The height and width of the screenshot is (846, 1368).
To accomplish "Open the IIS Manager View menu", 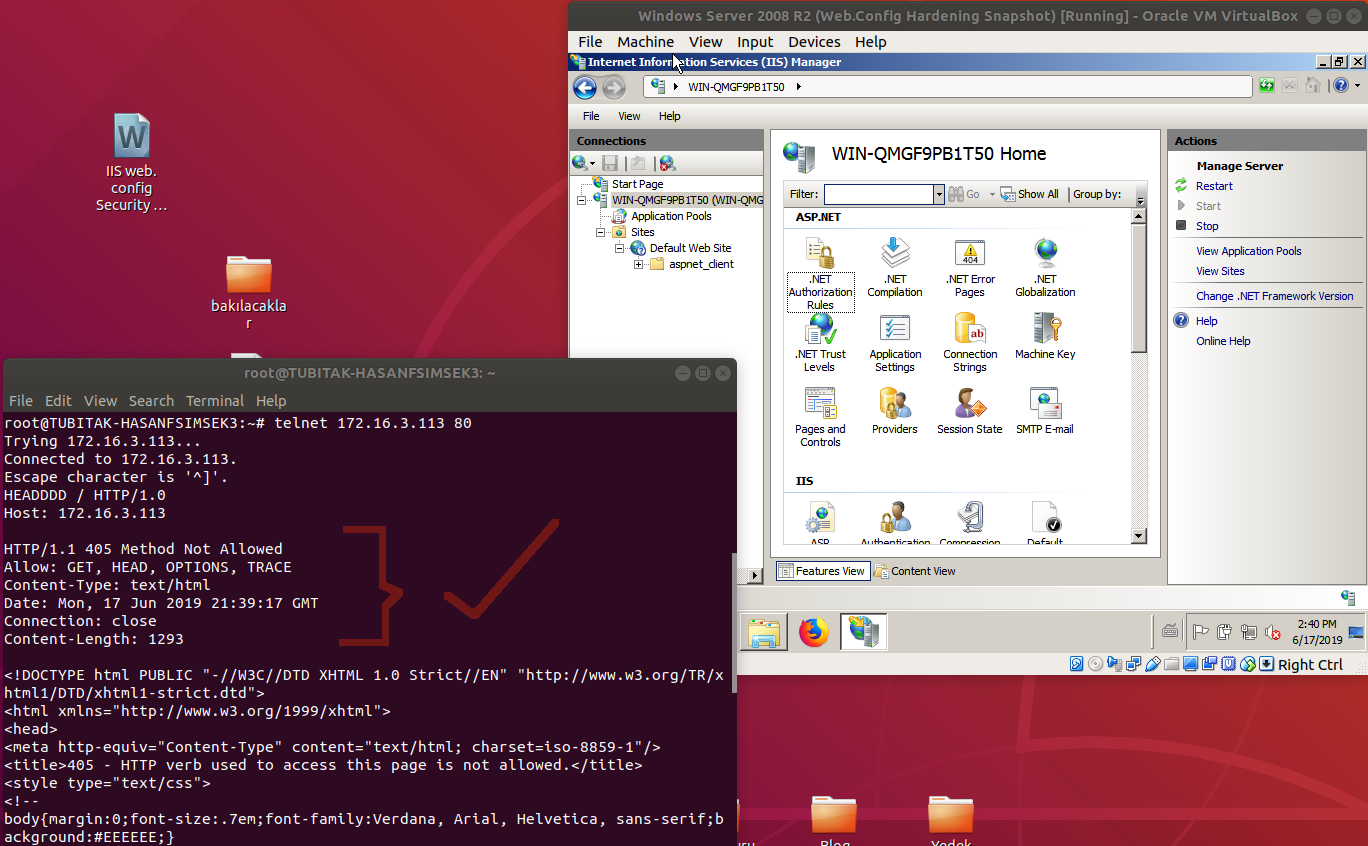I will point(629,116).
